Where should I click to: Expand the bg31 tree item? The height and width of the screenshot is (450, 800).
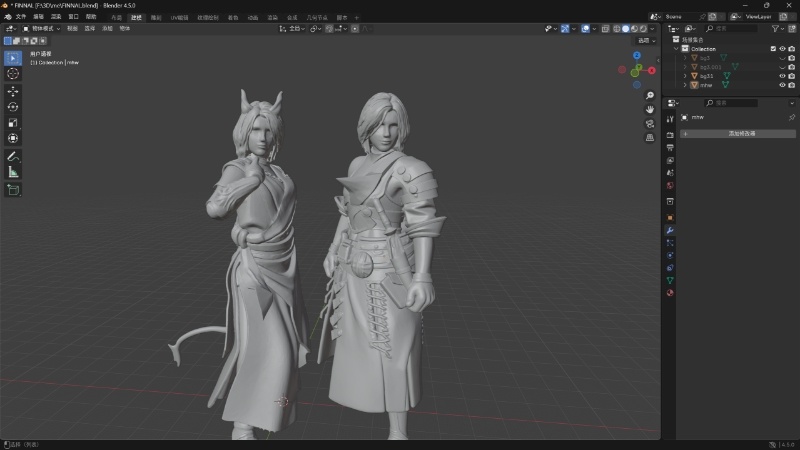tap(685, 76)
